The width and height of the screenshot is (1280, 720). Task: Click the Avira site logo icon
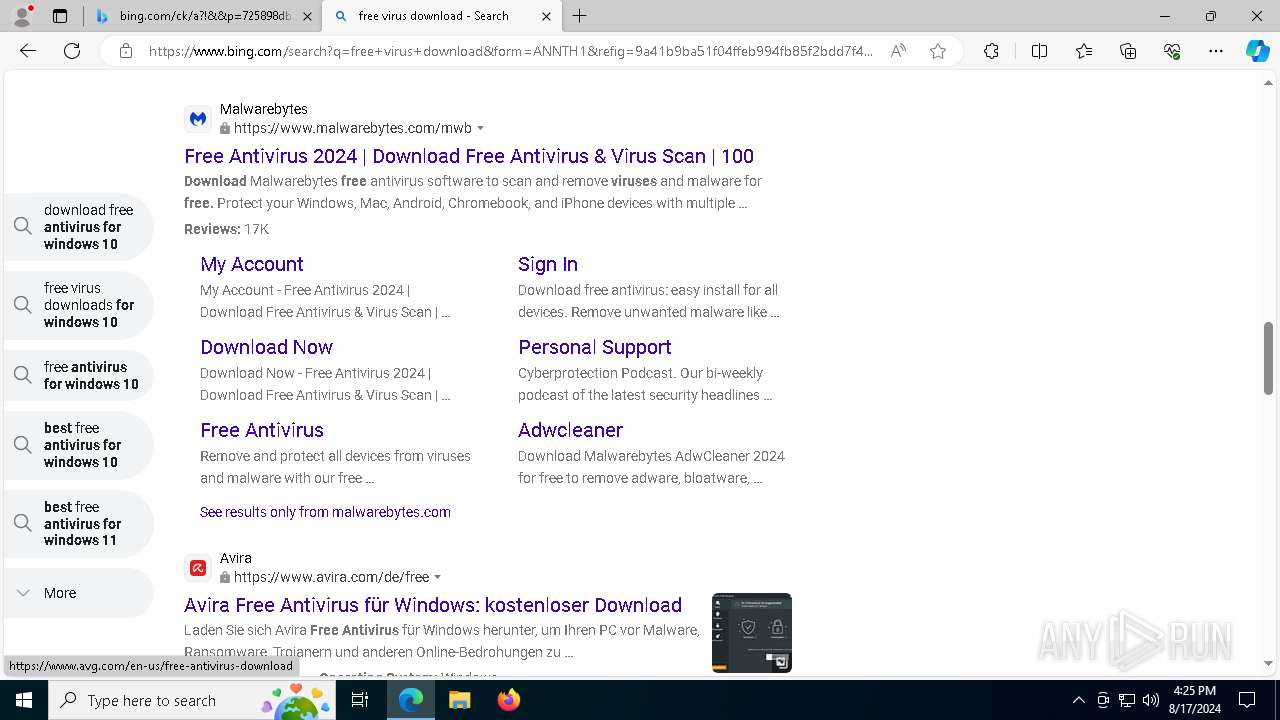coord(198,568)
